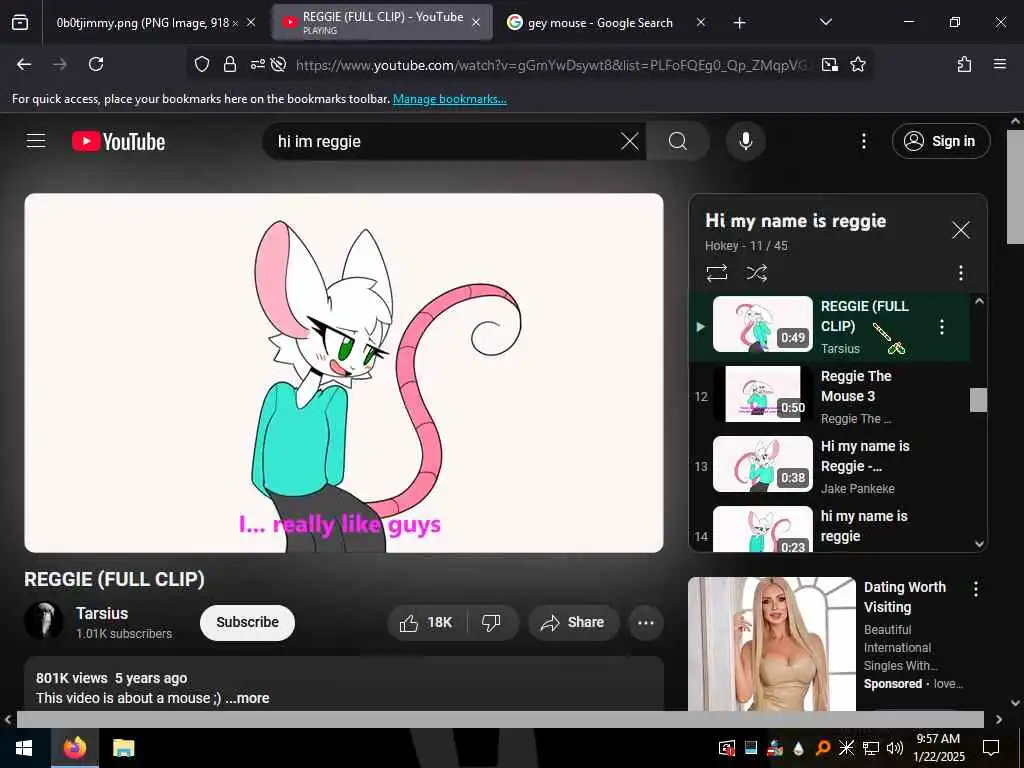
Task: Play Reggie The Mouse 3 from playlist
Action: tap(829, 396)
